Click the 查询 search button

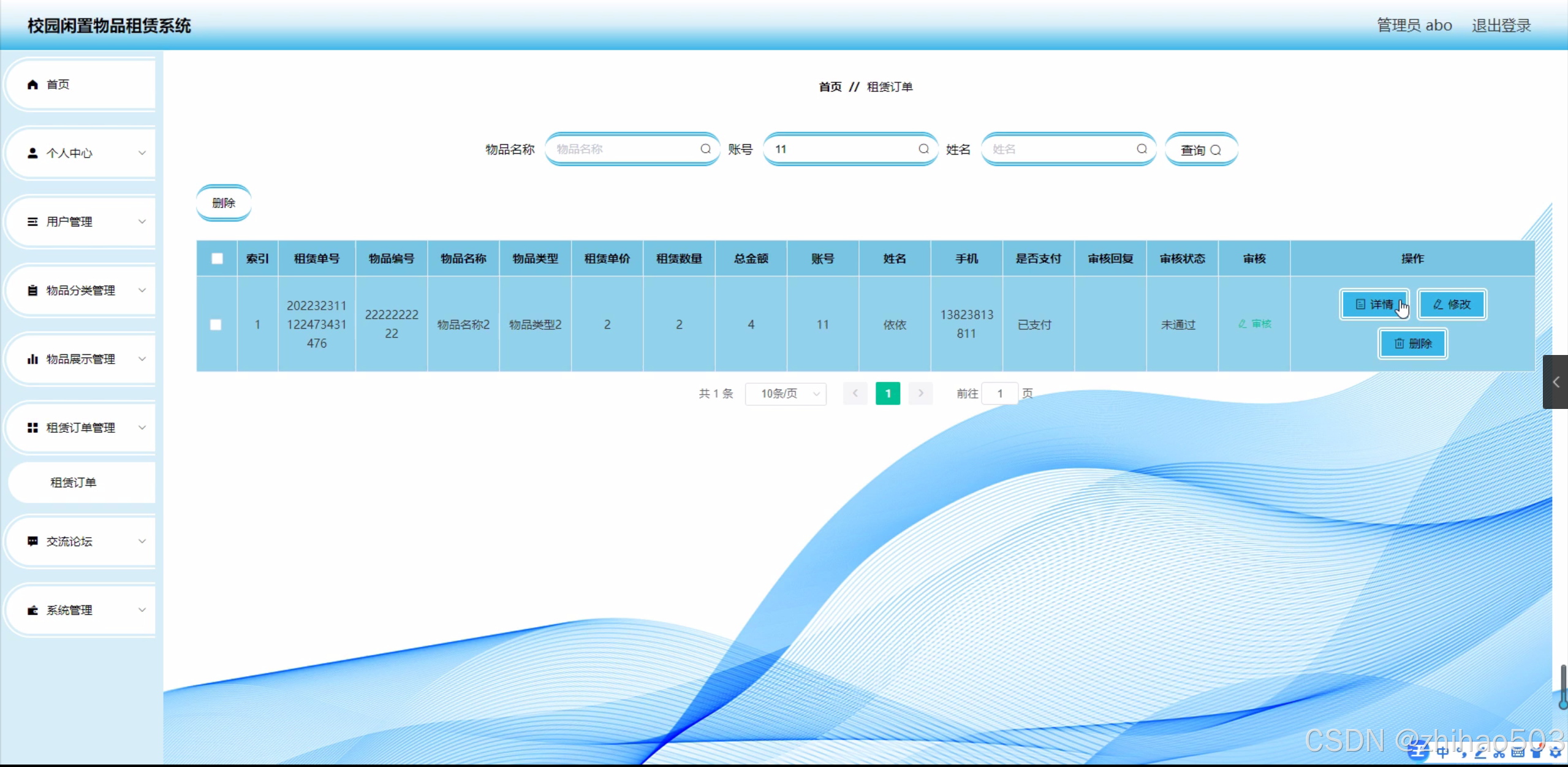tap(1200, 150)
